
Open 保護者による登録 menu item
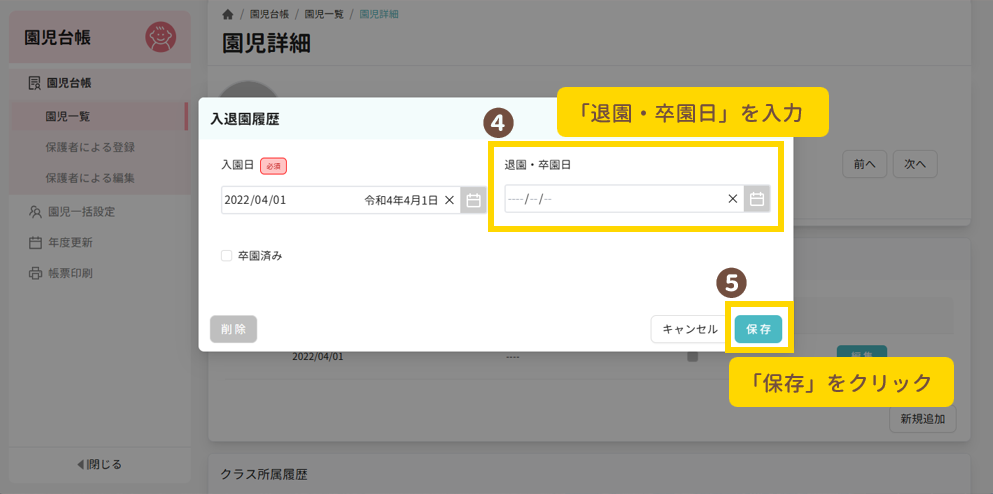[x=90, y=147]
